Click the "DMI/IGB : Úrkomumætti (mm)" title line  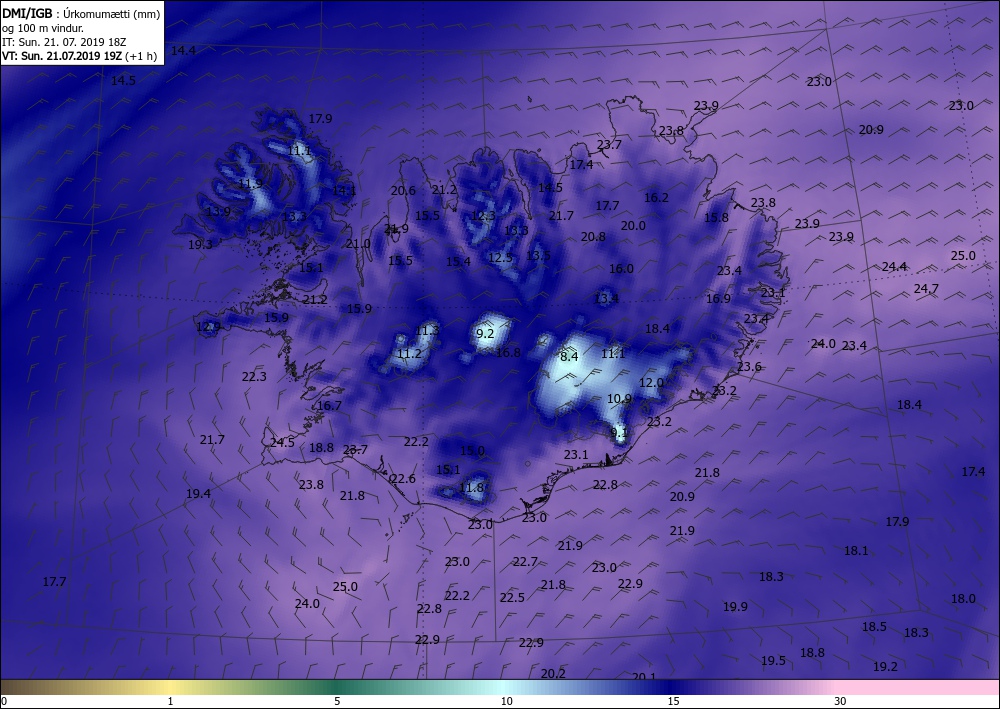tap(81, 12)
